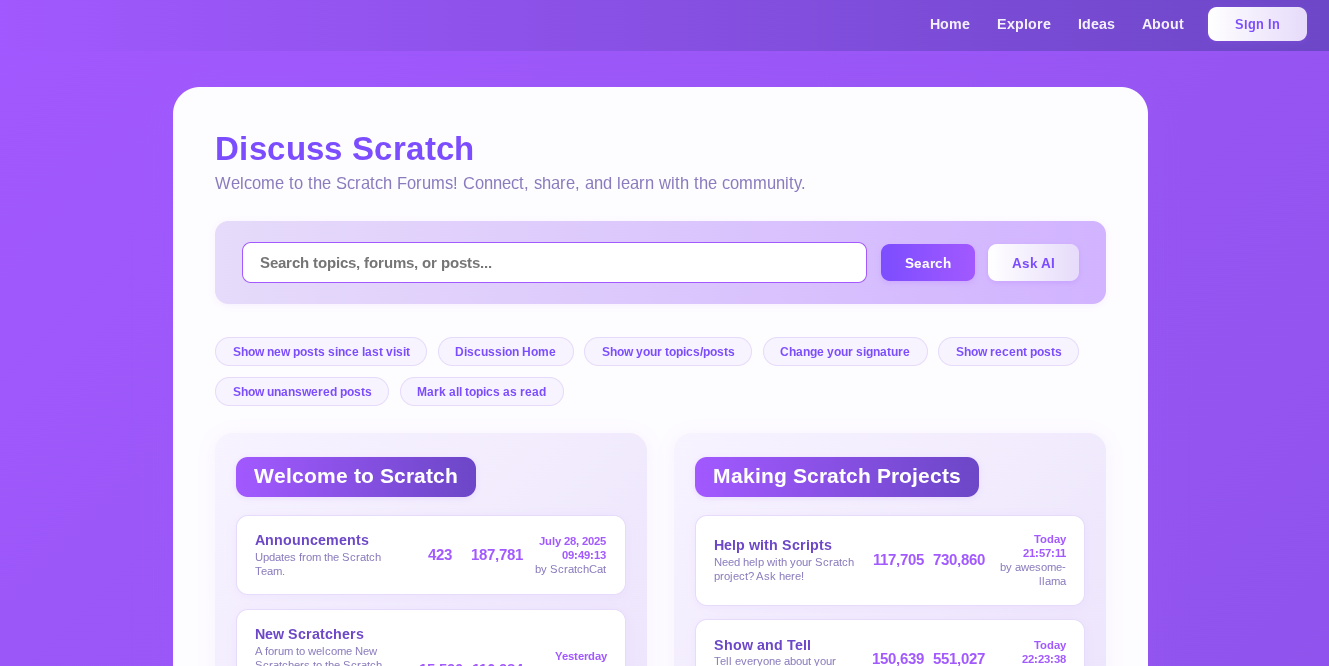Viewport: 1329px width, 666px height.
Task: Open the Home navigation link
Action: 949,24
